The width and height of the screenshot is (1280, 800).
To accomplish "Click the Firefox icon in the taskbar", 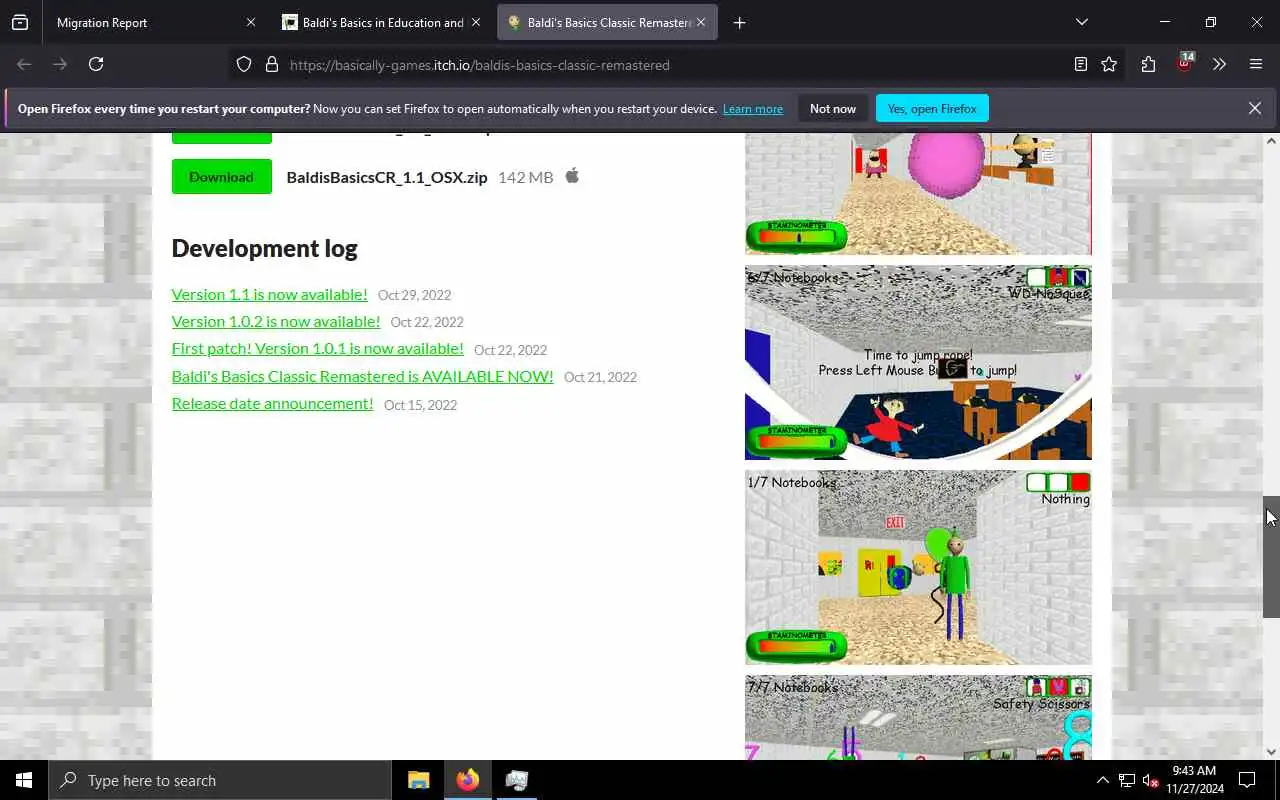I will (467, 780).
